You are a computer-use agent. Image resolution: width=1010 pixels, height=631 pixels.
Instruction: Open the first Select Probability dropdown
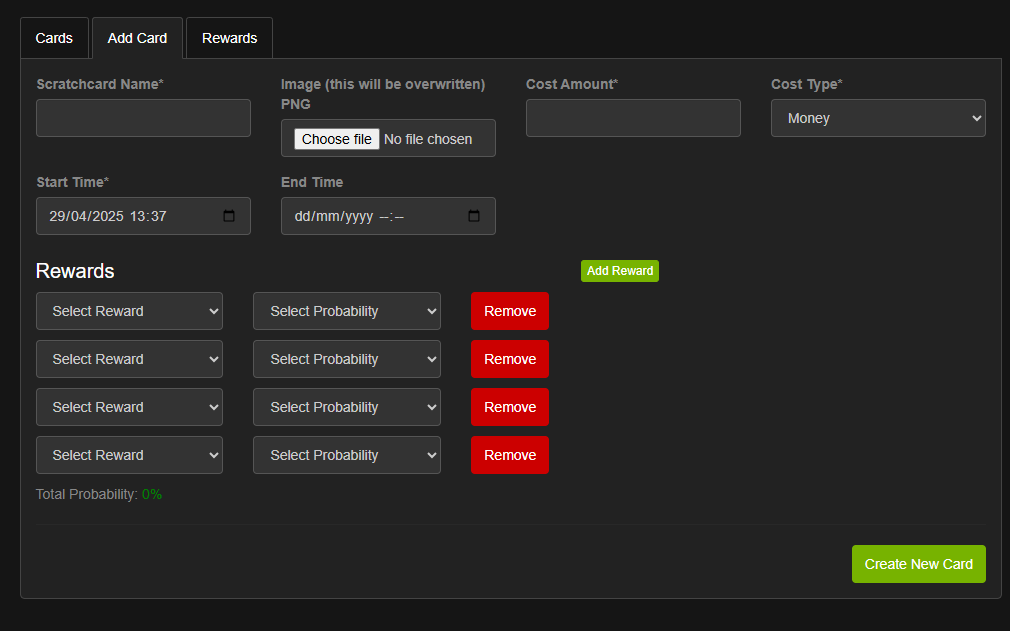[346, 311]
